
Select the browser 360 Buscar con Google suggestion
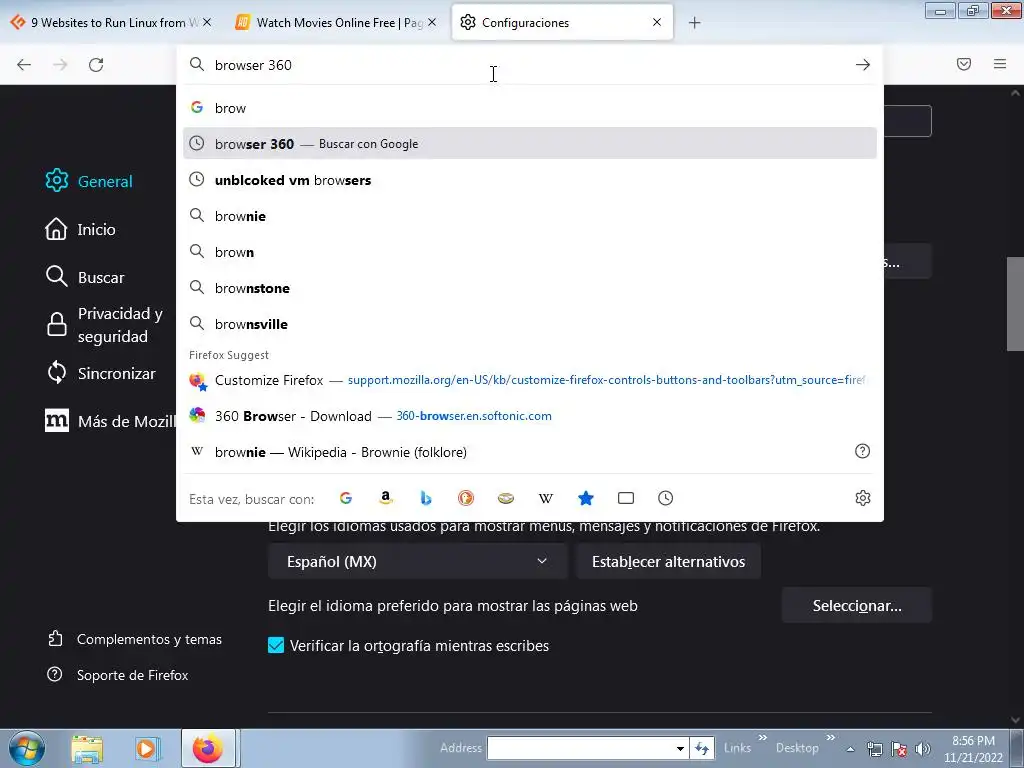pos(530,144)
